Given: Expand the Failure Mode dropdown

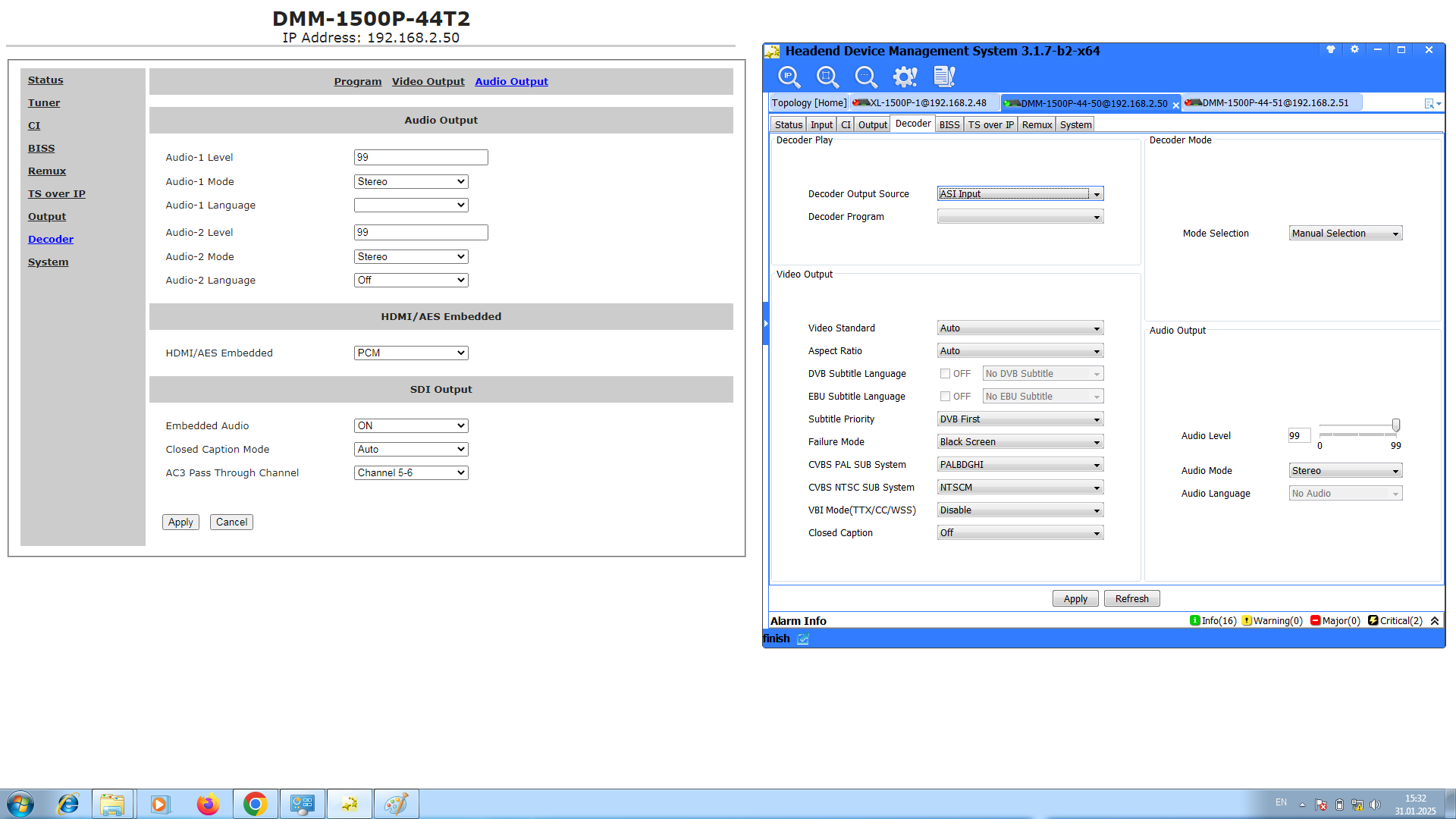Looking at the screenshot, I should tap(1020, 442).
